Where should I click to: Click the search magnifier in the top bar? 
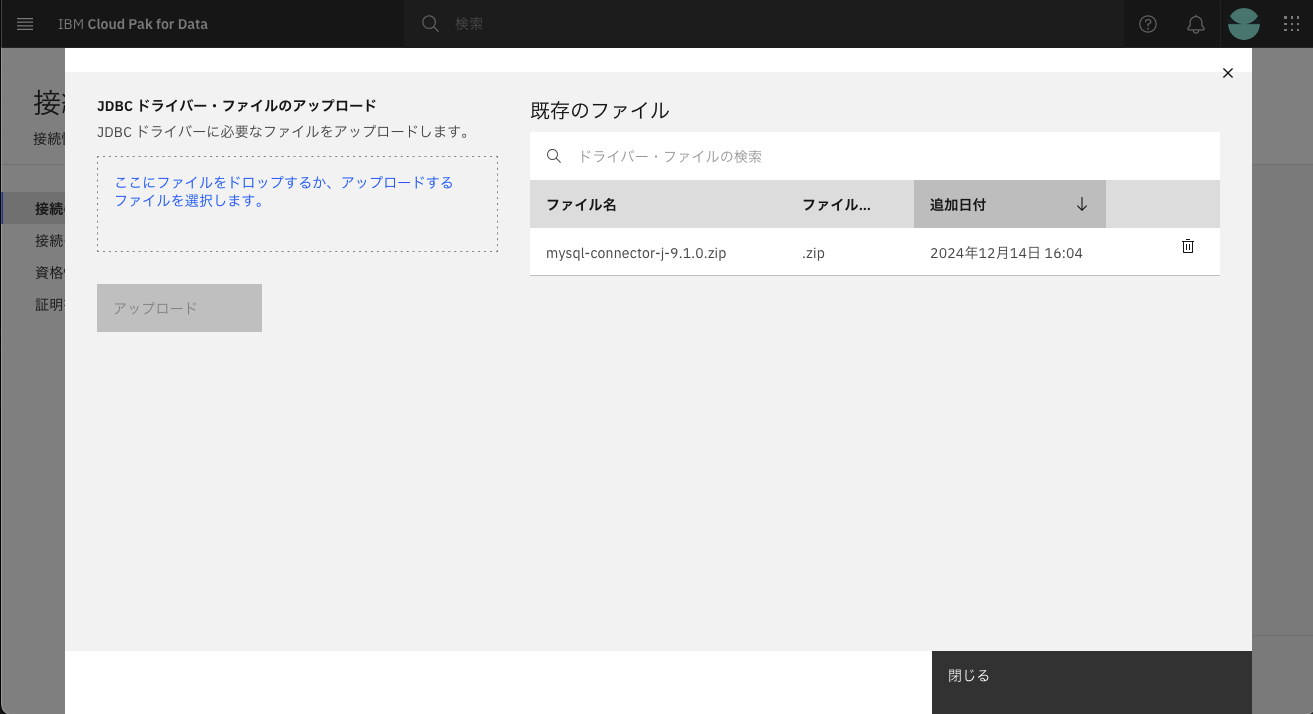pos(430,24)
